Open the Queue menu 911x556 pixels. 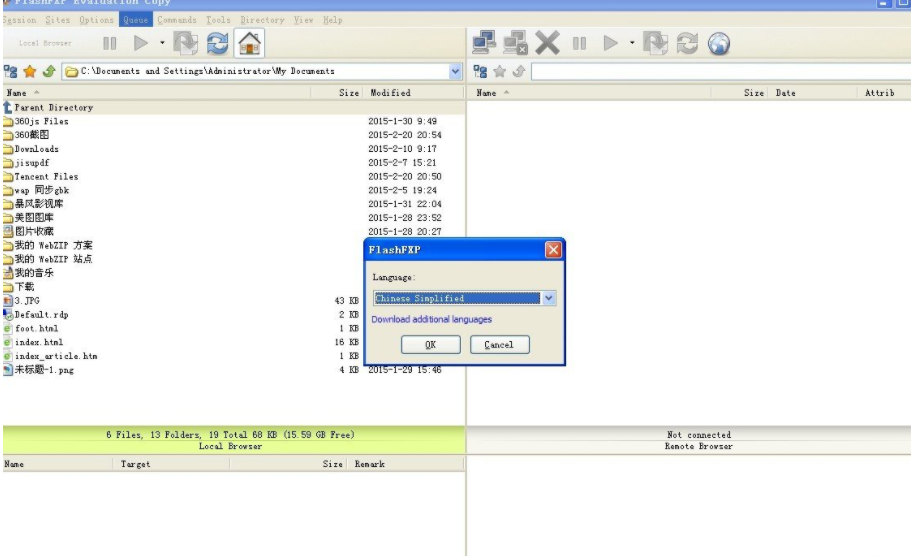coord(135,20)
